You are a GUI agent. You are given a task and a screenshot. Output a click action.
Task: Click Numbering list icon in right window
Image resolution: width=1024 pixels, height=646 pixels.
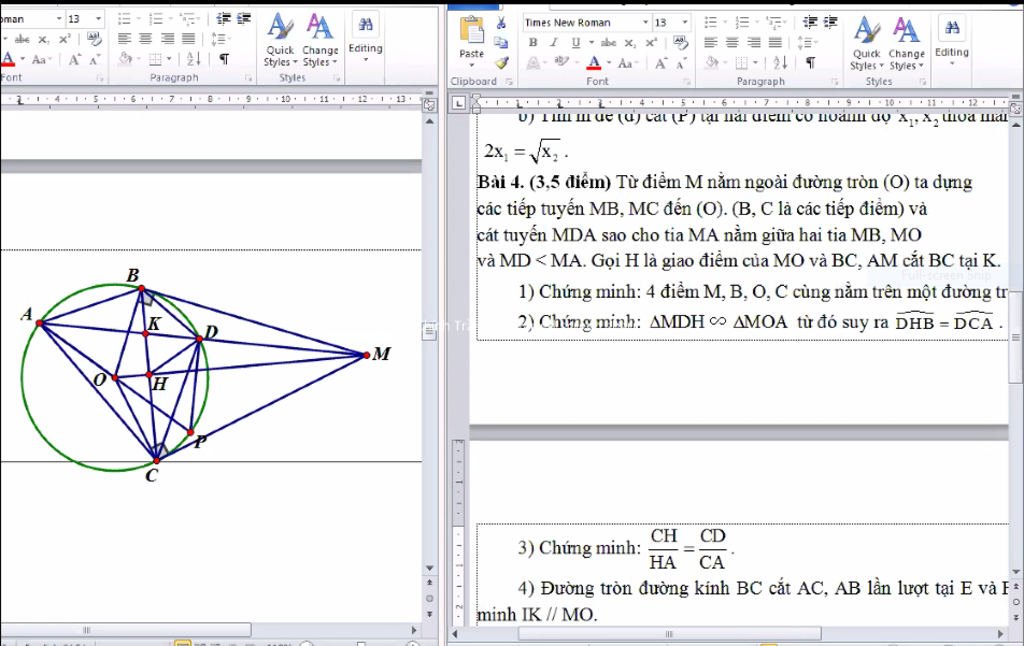[744, 23]
